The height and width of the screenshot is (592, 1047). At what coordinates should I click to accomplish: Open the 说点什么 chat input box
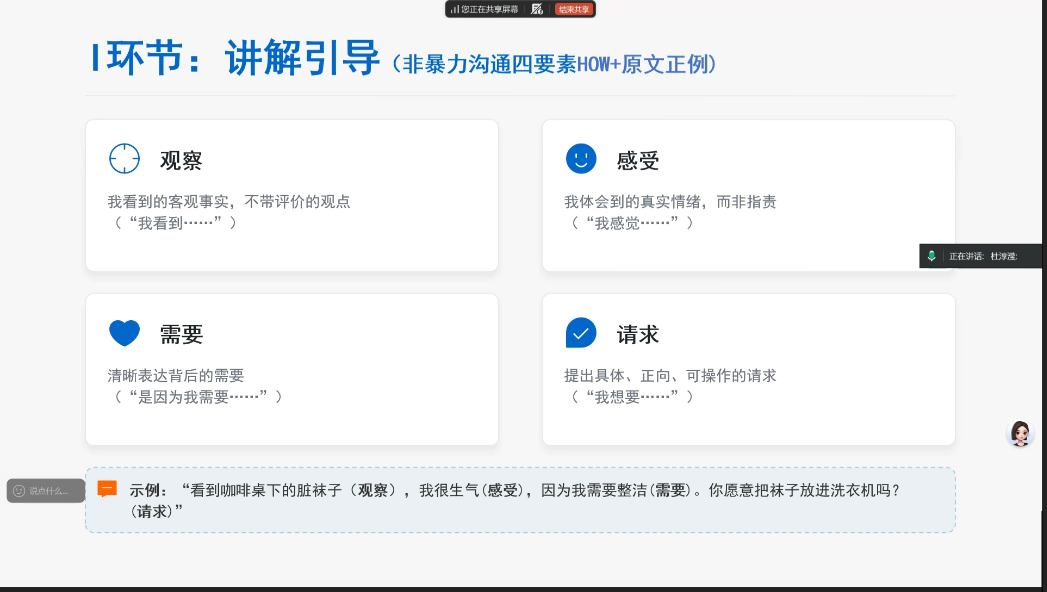(x=50, y=491)
